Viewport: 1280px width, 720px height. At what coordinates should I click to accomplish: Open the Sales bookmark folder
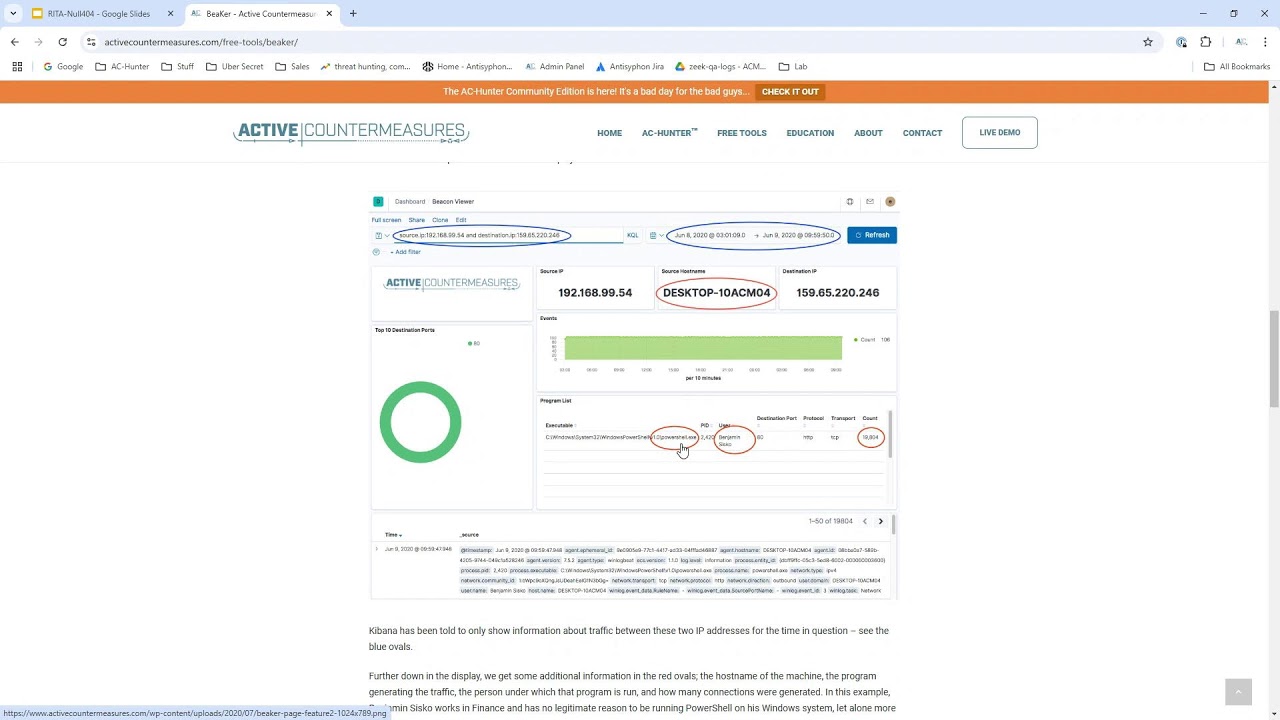pyautogui.click(x=292, y=66)
